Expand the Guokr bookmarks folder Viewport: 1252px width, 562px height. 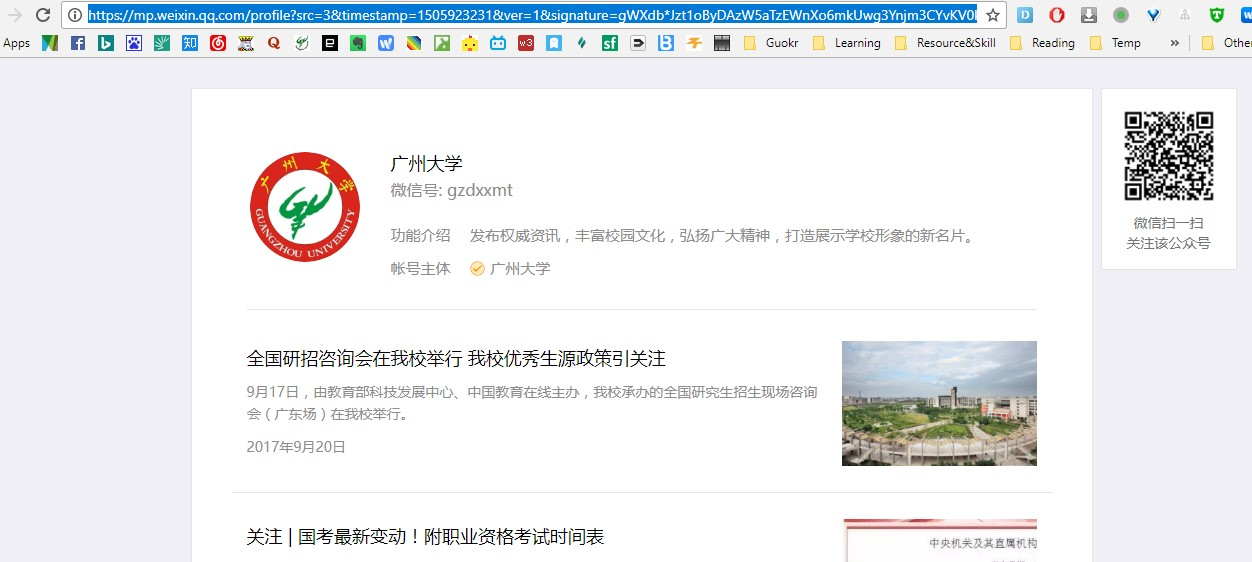point(771,43)
